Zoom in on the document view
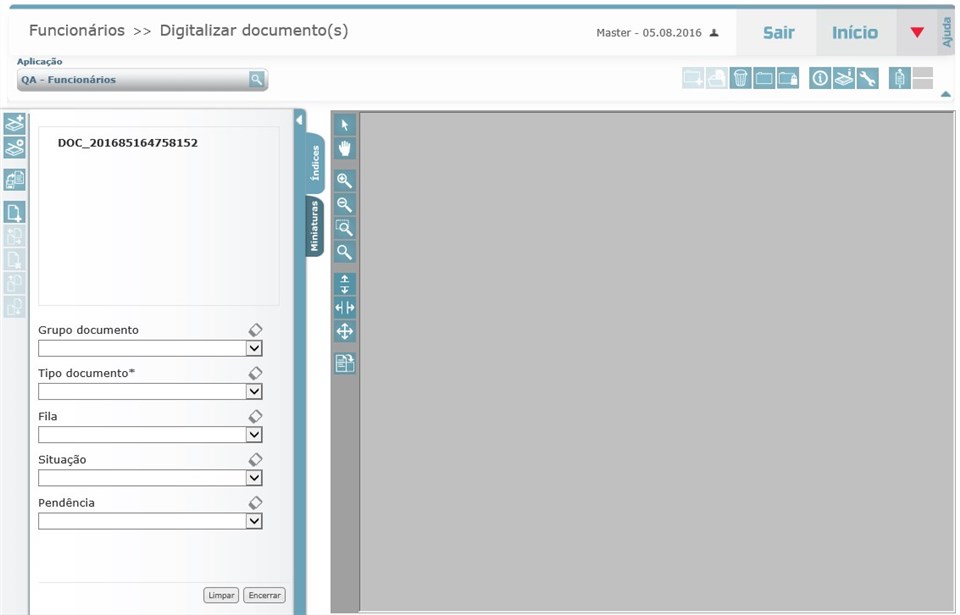Image resolution: width=960 pixels, height=615 pixels. pyautogui.click(x=344, y=181)
